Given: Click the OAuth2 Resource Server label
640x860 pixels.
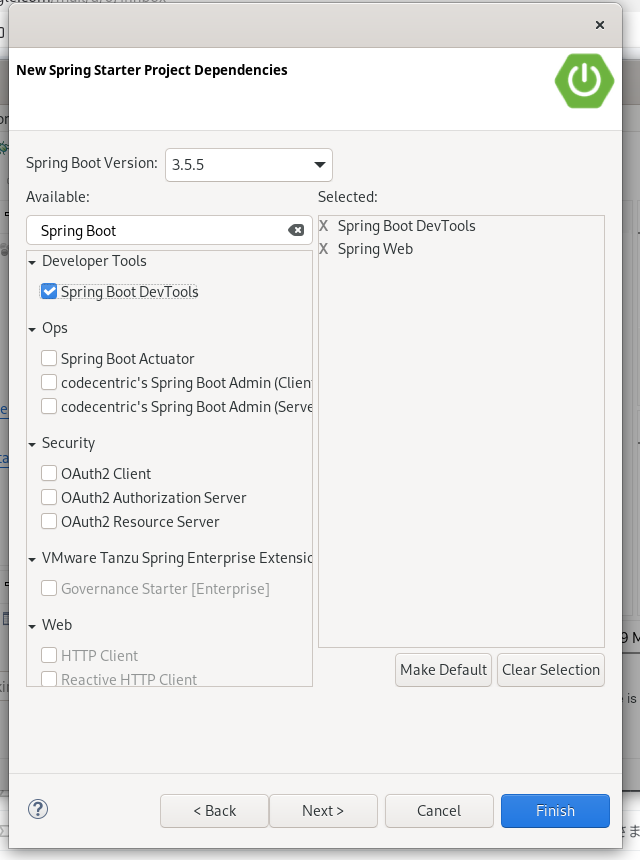Looking at the screenshot, I should tap(140, 522).
